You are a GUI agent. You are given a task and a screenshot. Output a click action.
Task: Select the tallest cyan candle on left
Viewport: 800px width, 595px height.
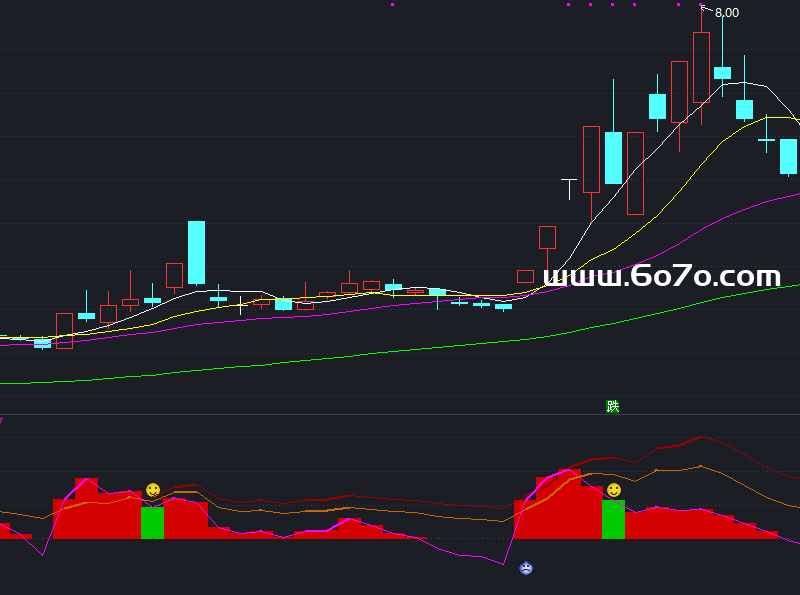coord(196,252)
